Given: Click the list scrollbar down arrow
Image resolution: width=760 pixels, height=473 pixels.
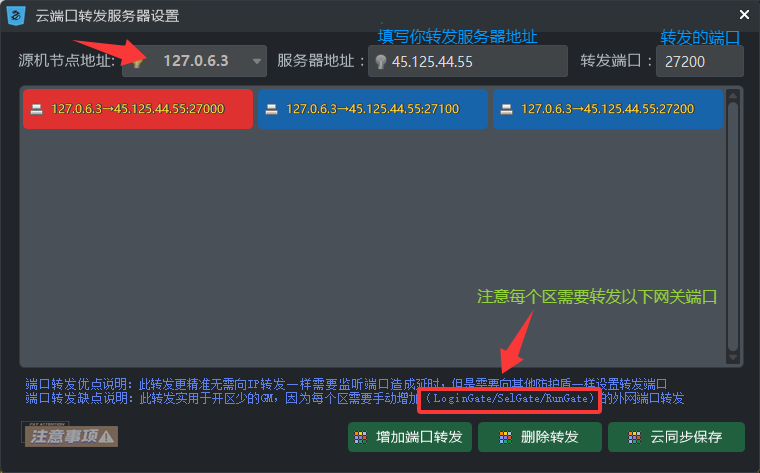Looking at the screenshot, I should click(x=733, y=357).
